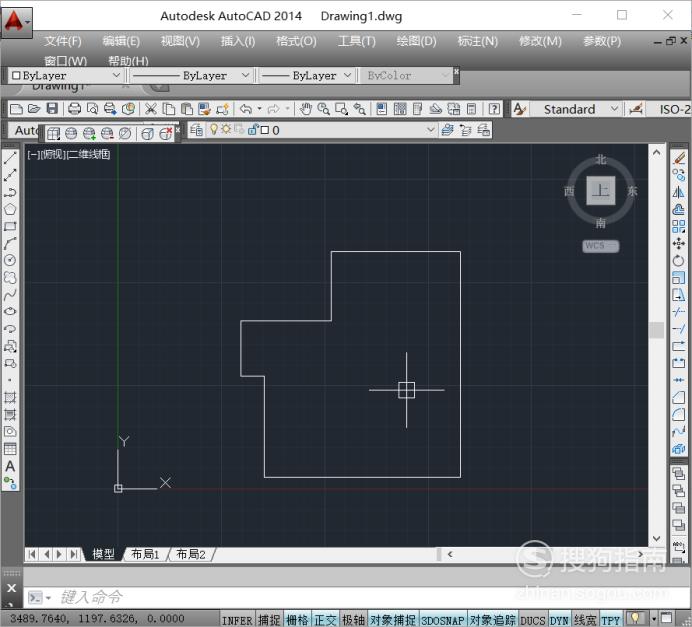This screenshot has width=692, height=627.
Task: Select the Move modify tool
Action: (679, 243)
